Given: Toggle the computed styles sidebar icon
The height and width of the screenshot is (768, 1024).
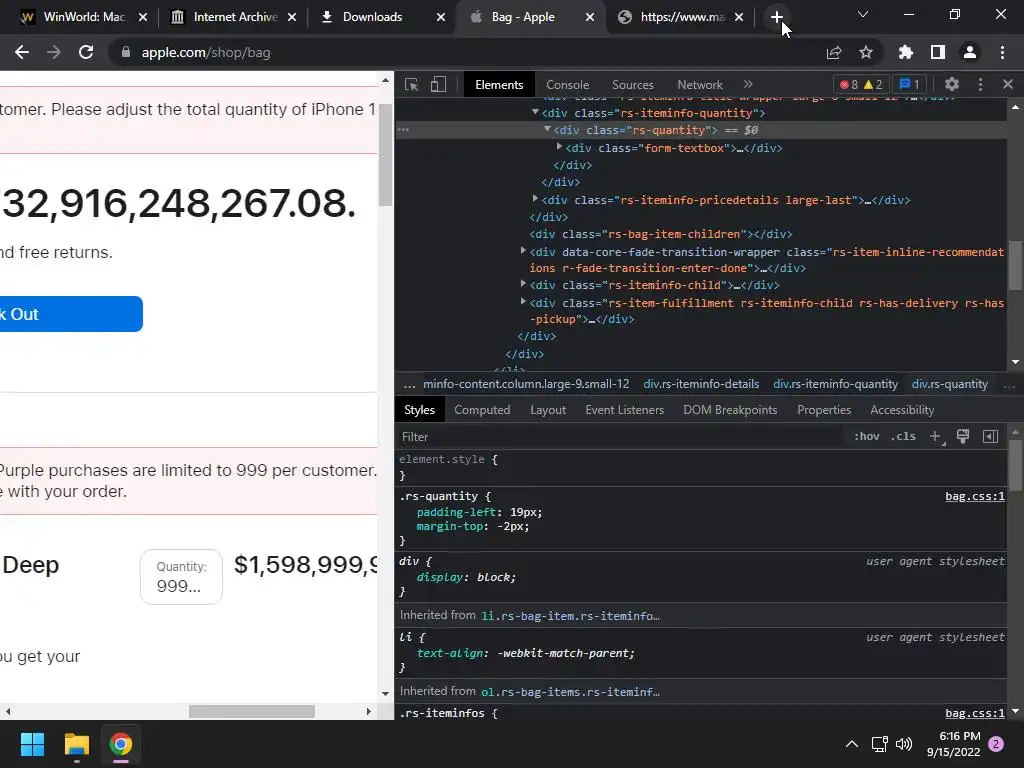Looking at the screenshot, I should (990, 436).
